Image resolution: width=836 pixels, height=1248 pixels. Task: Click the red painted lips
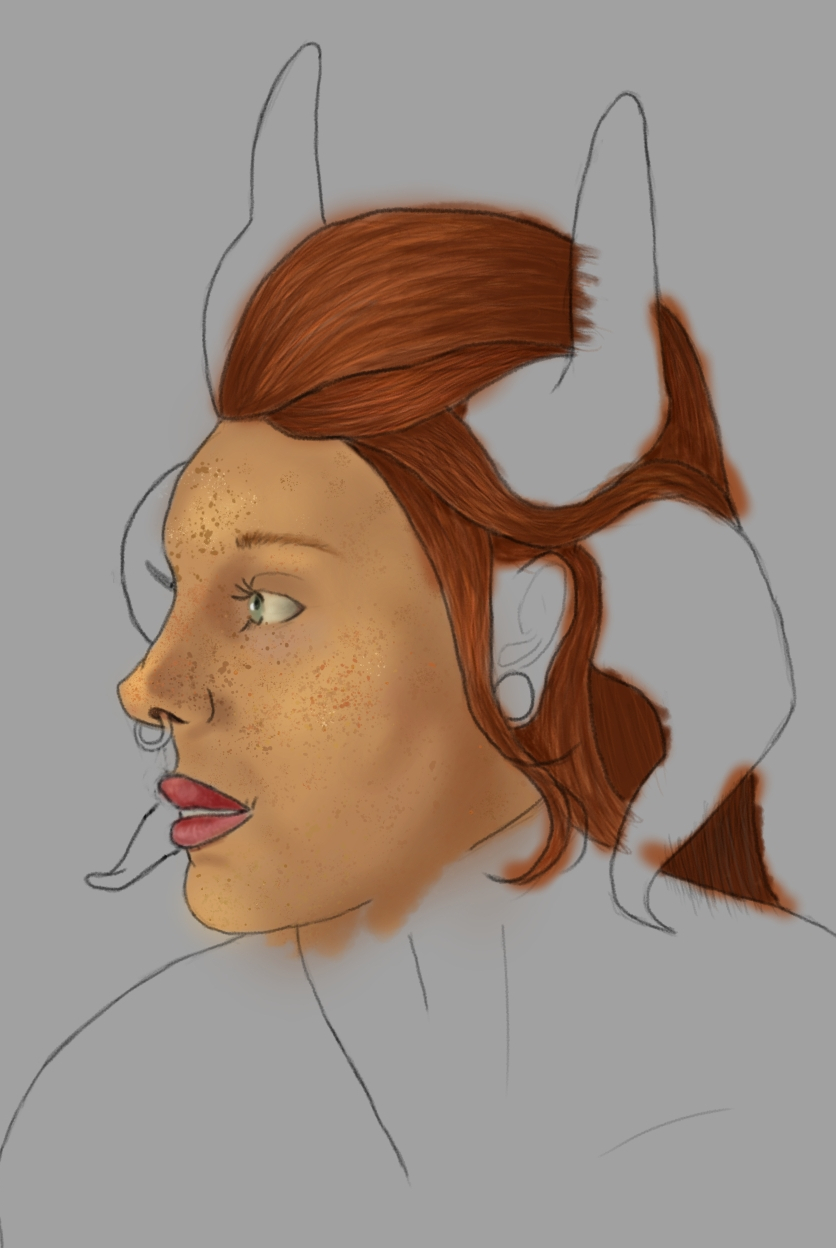pos(195,810)
